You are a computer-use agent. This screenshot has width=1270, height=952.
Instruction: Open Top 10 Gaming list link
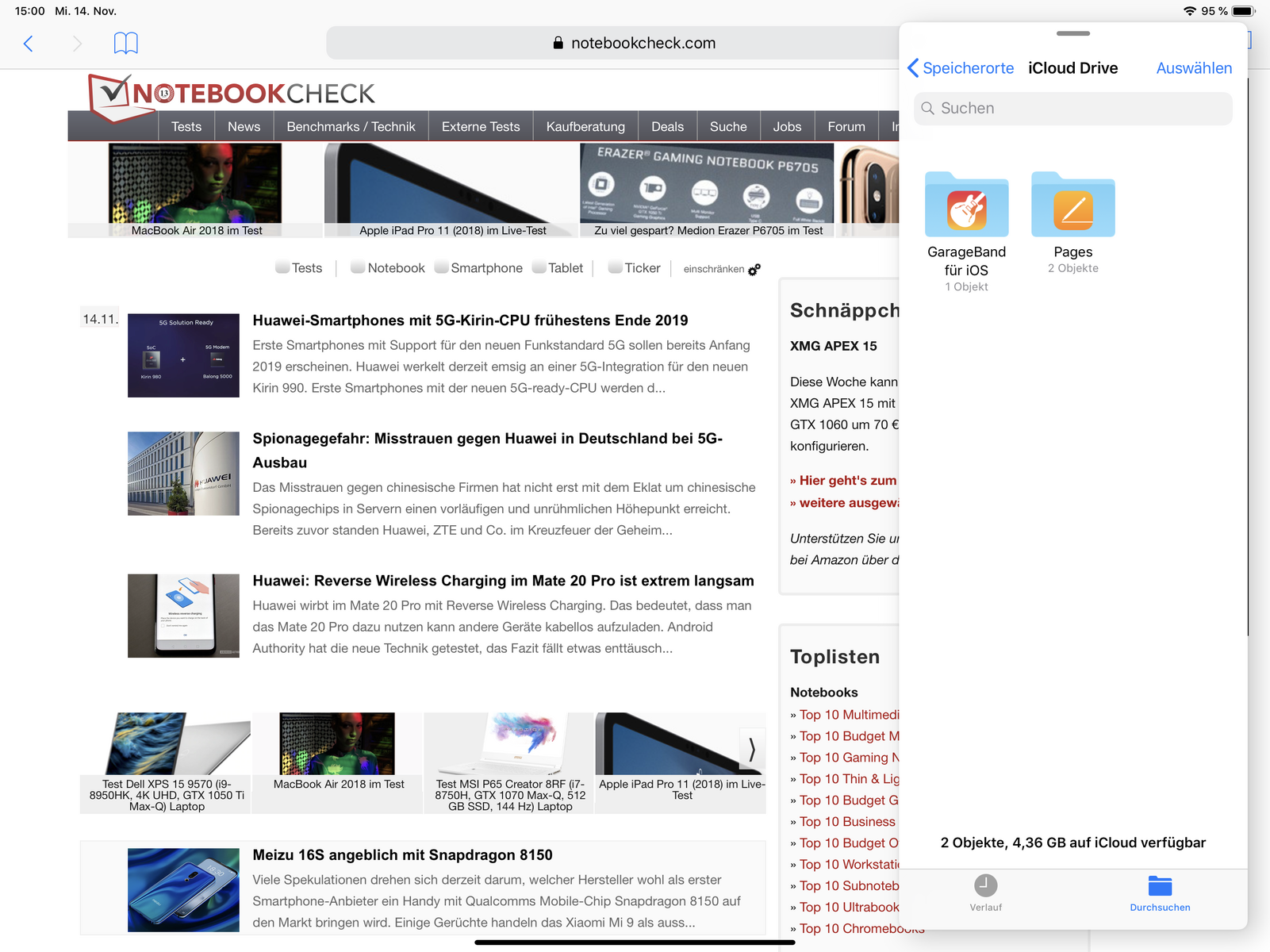click(849, 758)
